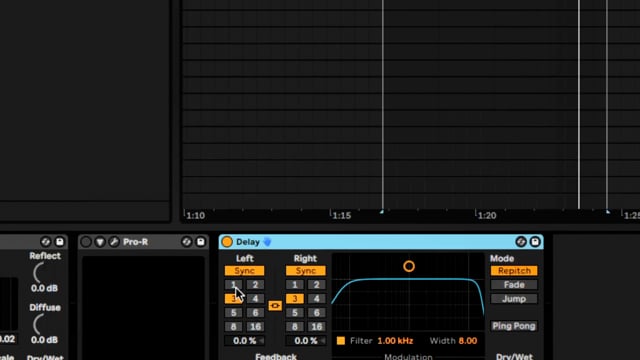The width and height of the screenshot is (640, 360).
Task: Toggle Right channel Sync
Action: [306, 271]
